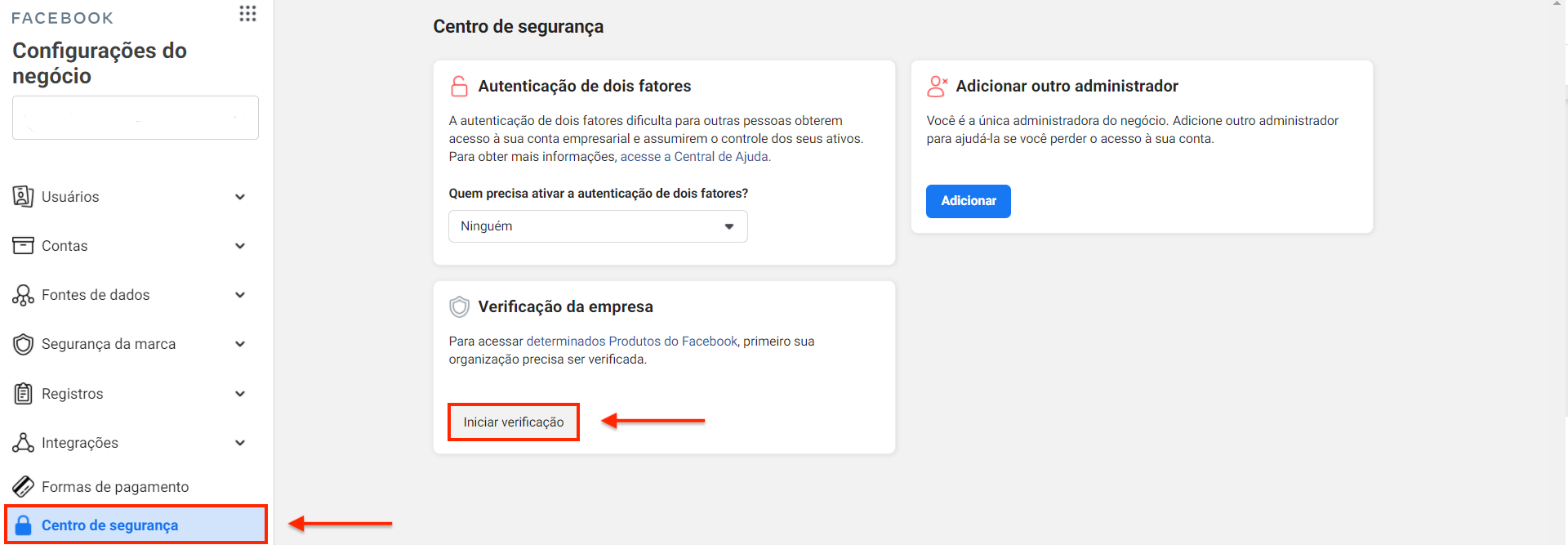
Task: Click the Segurança da marca shield icon
Action: pyautogui.click(x=23, y=344)
